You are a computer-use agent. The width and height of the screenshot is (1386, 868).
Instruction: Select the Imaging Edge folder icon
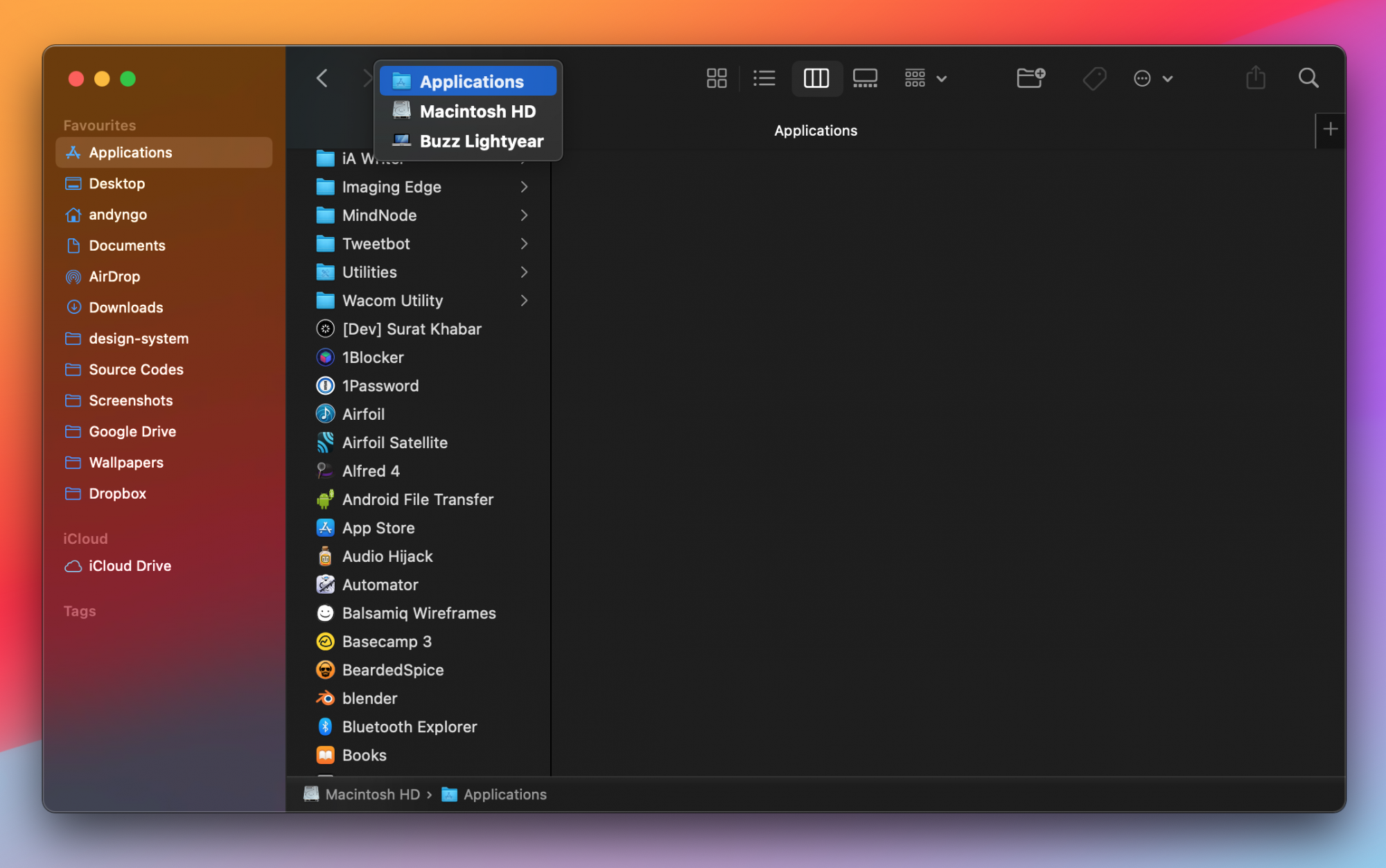pyautogui.click(x=325, y=187)
